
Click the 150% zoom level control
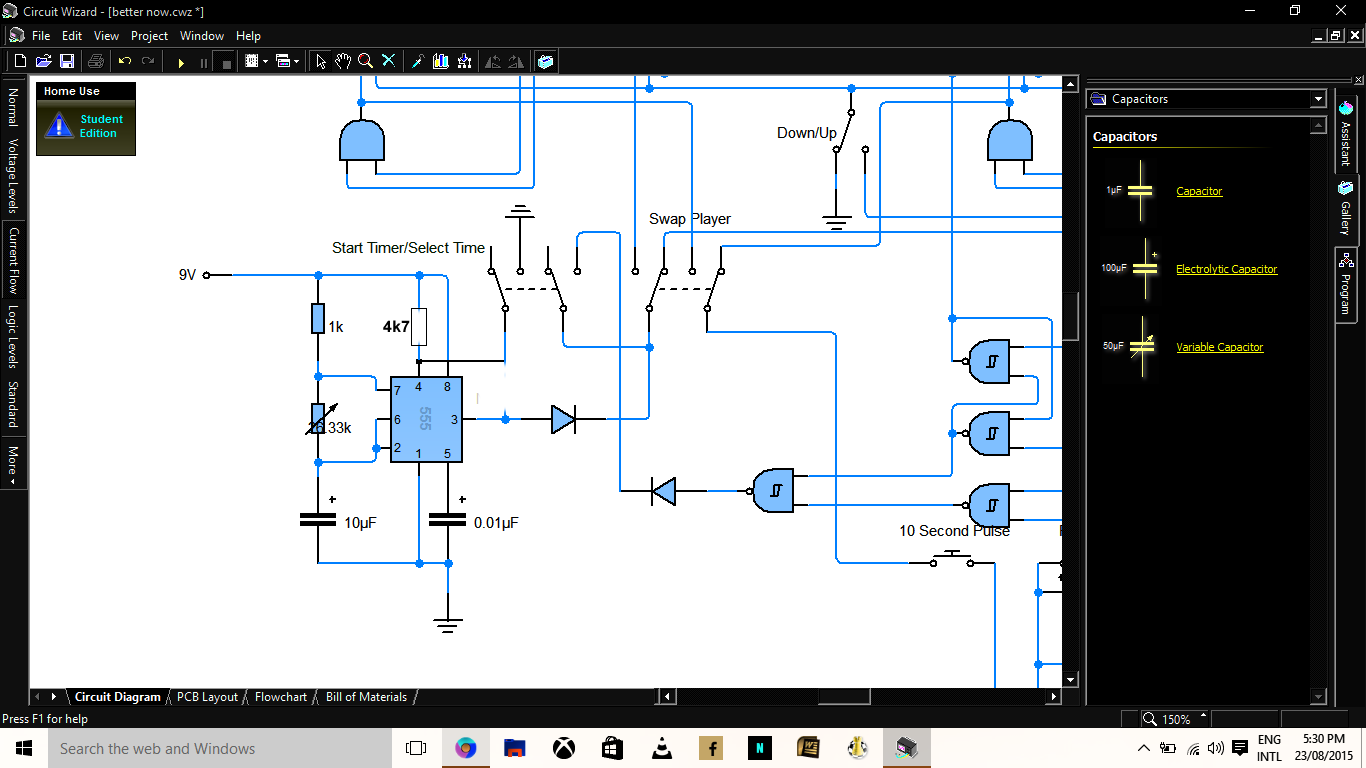coord(1175,719)
